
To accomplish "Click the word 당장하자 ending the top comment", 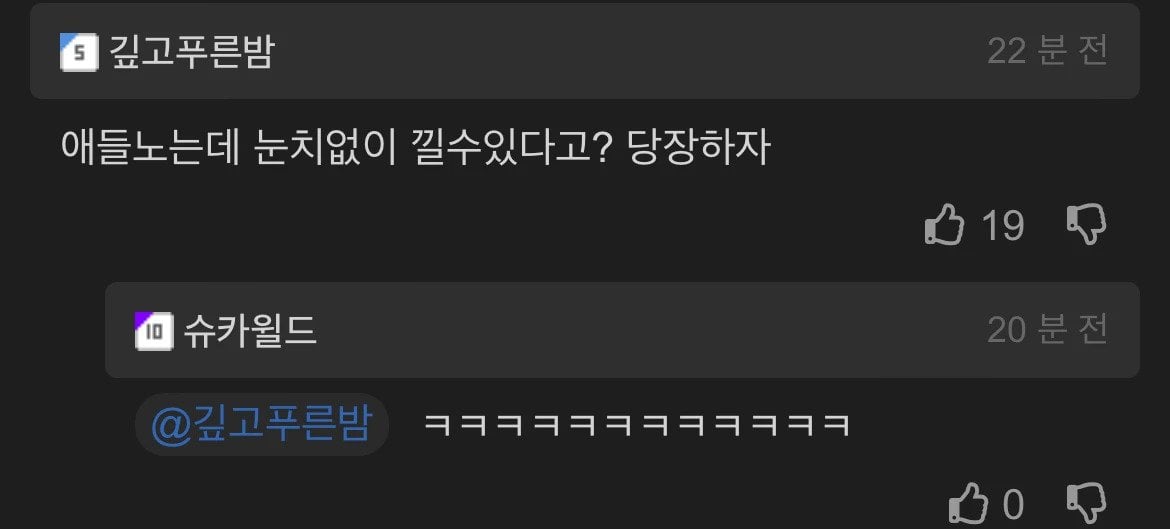I will (x=699, y=147).
